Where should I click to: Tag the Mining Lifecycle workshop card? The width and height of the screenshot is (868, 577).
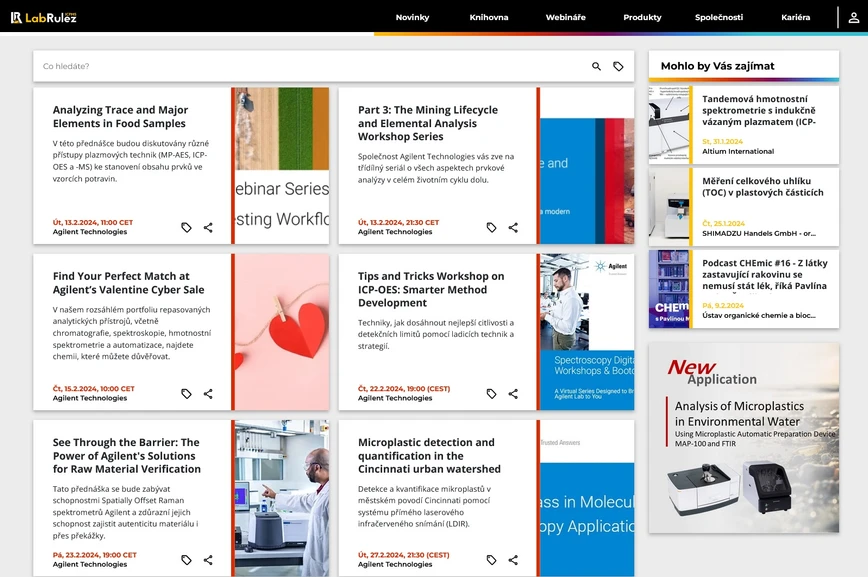click(x=492, y=228)
